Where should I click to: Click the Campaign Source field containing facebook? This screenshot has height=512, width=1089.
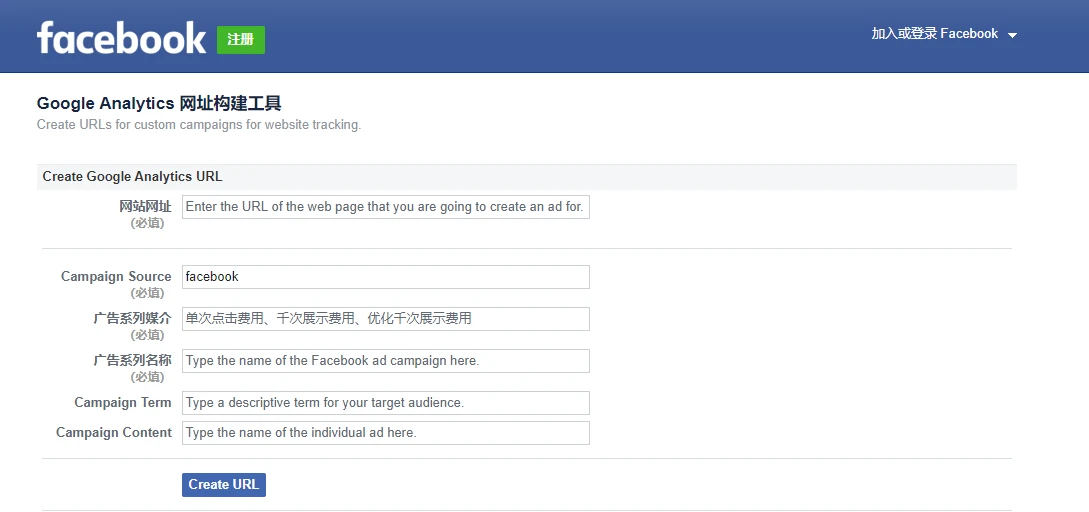(385, 277)
